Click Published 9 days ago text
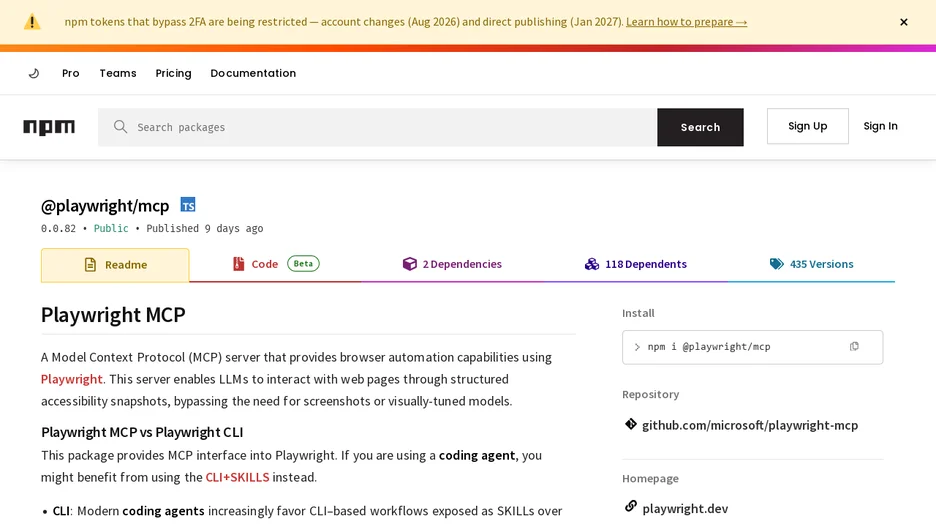 tap(205, 229)
